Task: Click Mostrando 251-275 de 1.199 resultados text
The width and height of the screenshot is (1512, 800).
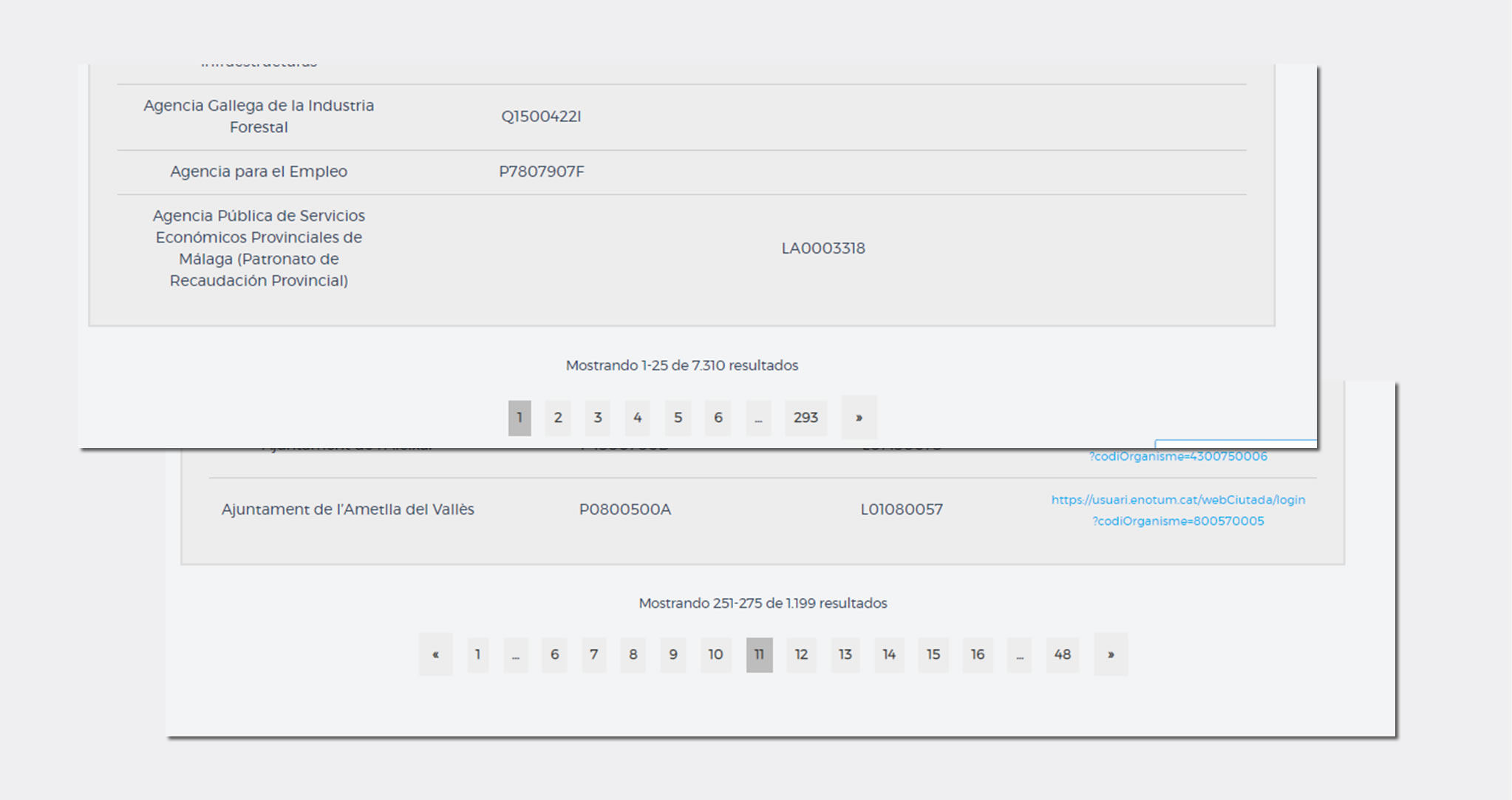Action: point(763,603)
